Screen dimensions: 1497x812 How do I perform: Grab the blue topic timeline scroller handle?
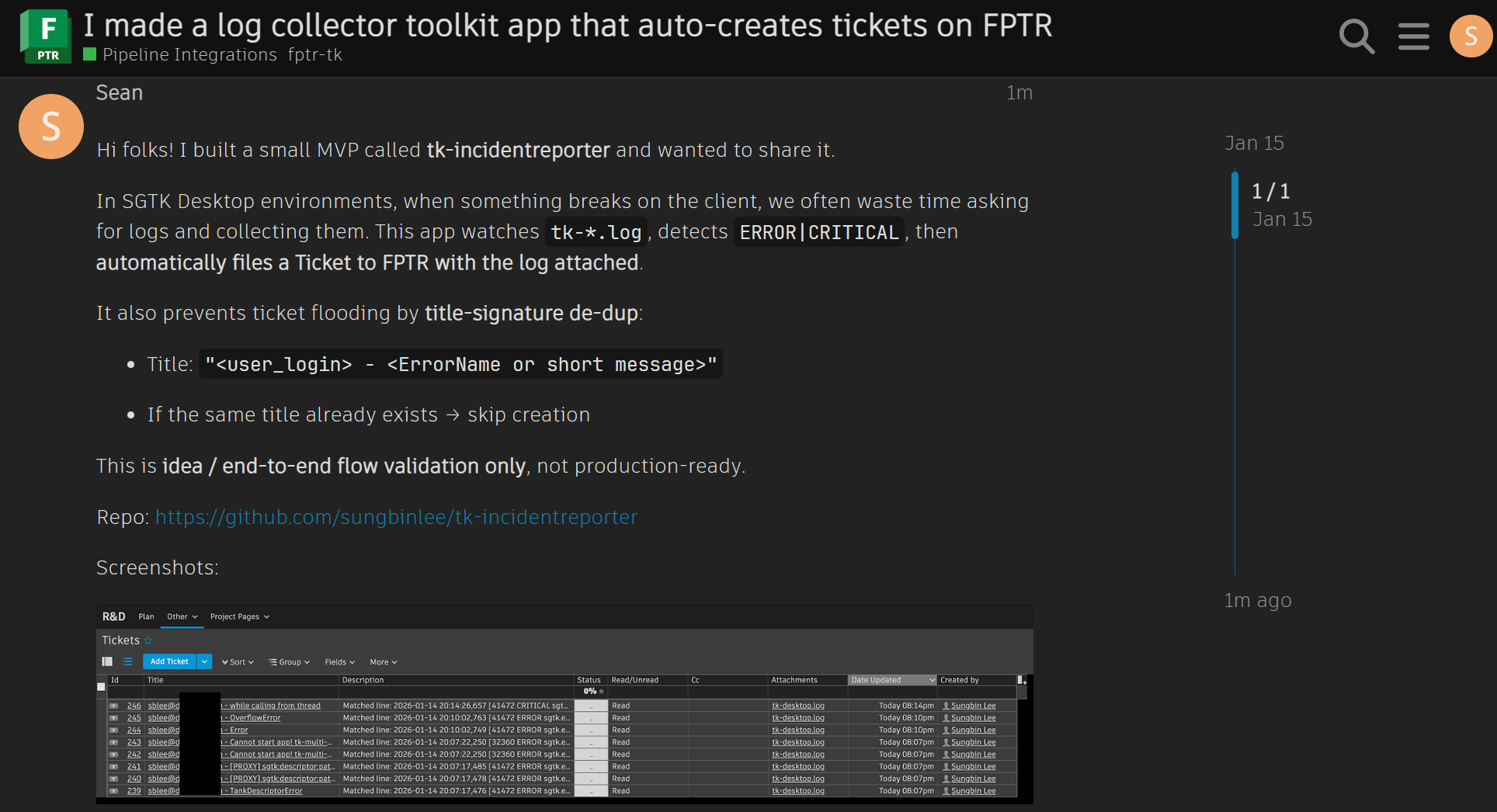tap(1235, 206)
